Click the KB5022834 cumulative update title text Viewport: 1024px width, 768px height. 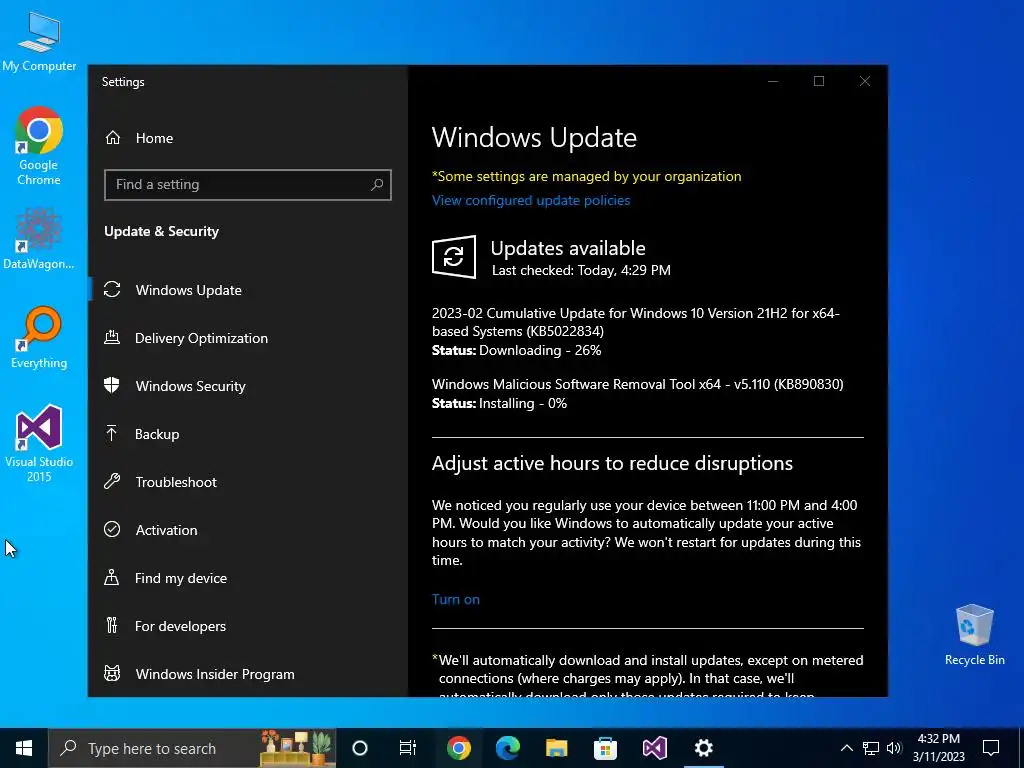[635, 322]
